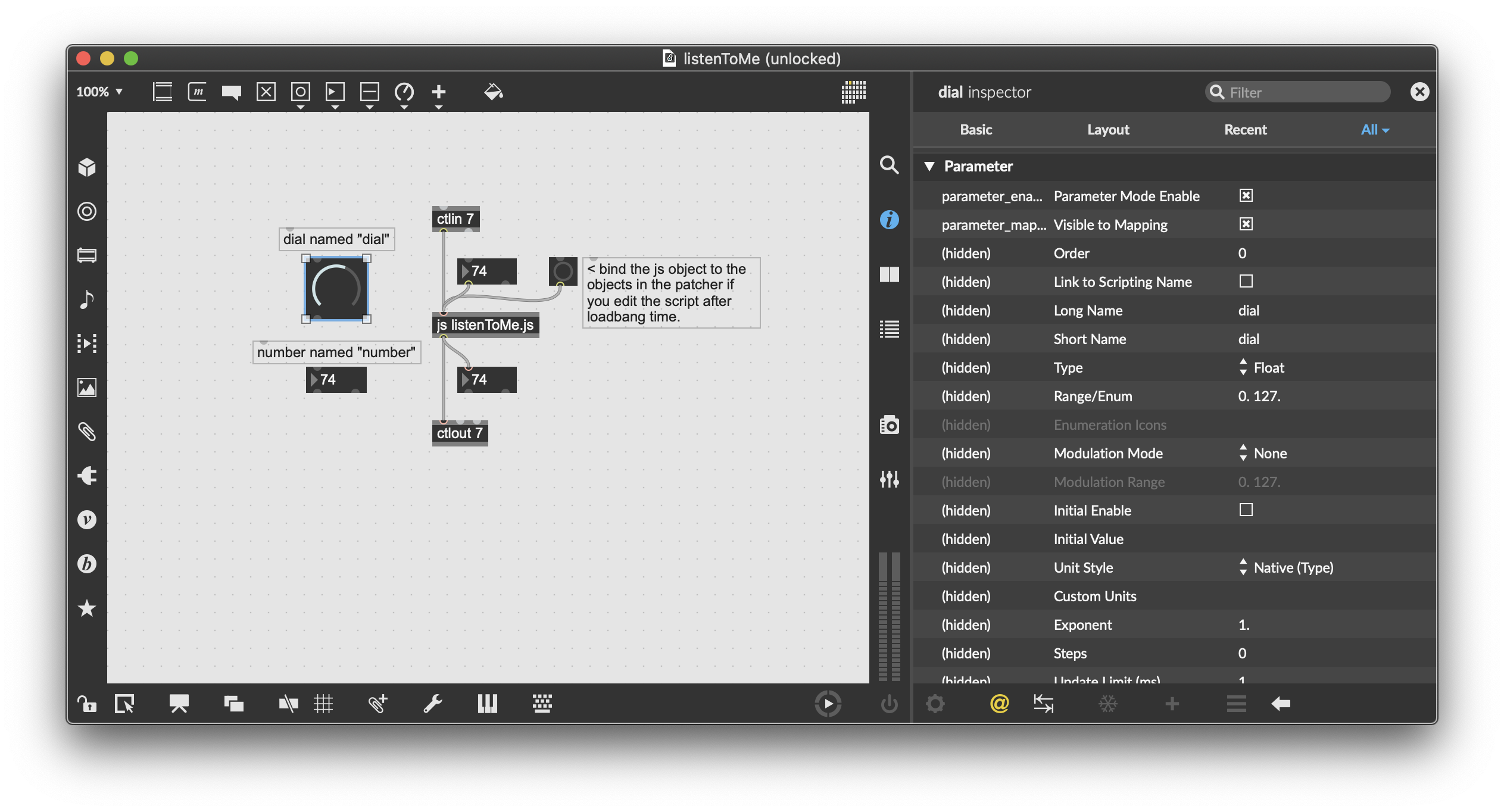
Task: Show attribute names with @ button
Action: click(x=999, y=704)
